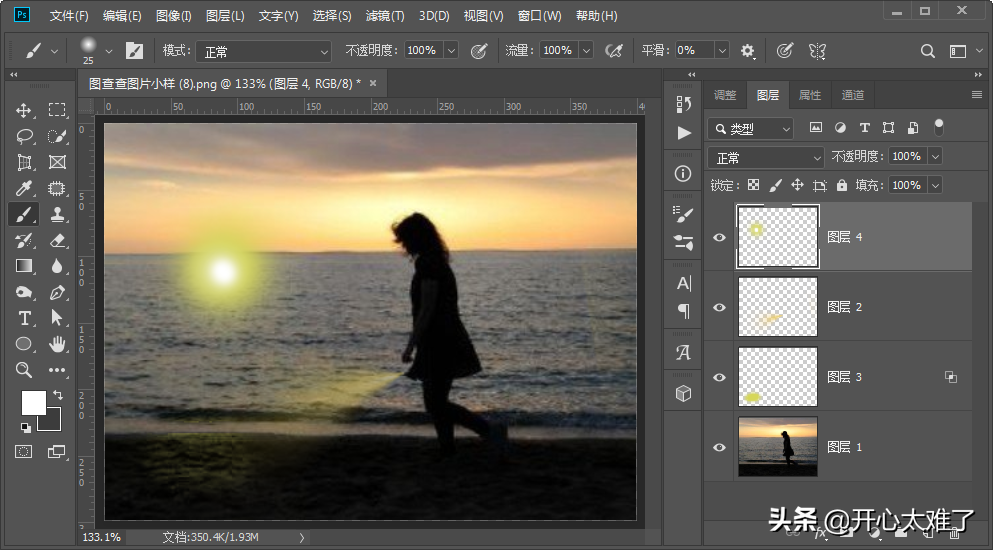Select the Crop tool
This screenshot has height=550, width=993.
[x=24, y=162]
